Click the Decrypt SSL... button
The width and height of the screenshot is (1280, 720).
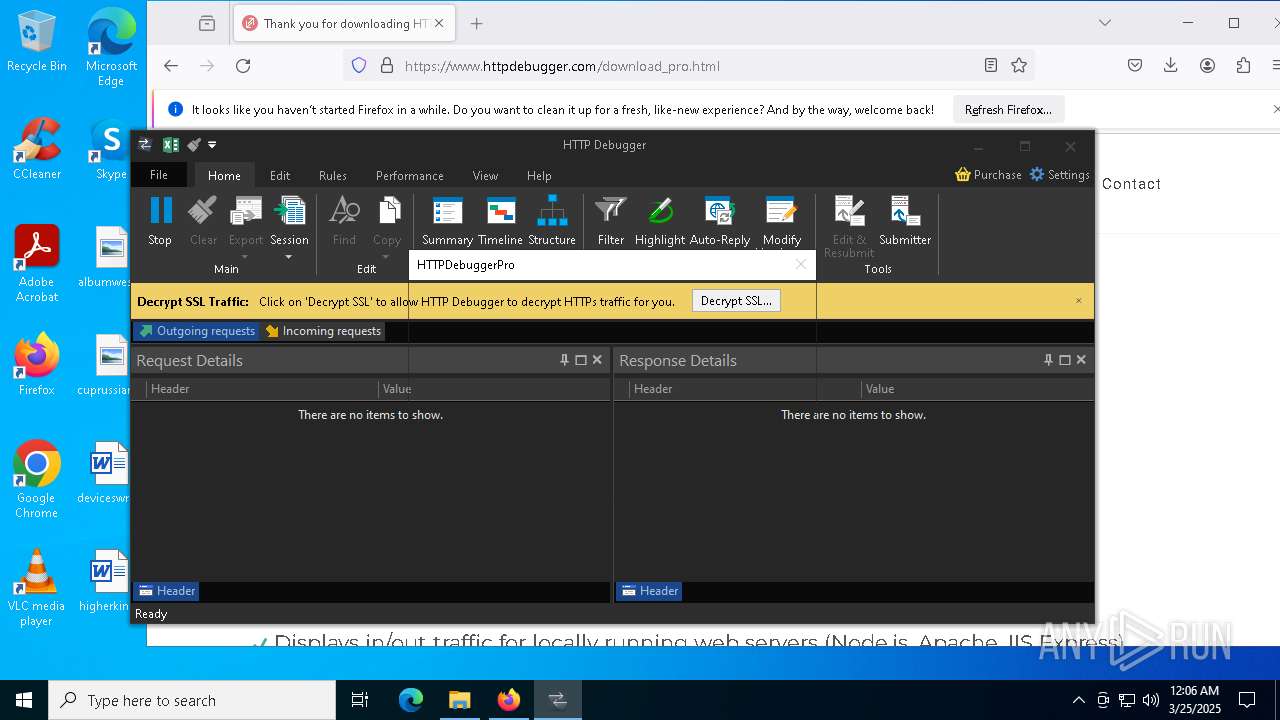pyautogui.click(x=736, y=301)
